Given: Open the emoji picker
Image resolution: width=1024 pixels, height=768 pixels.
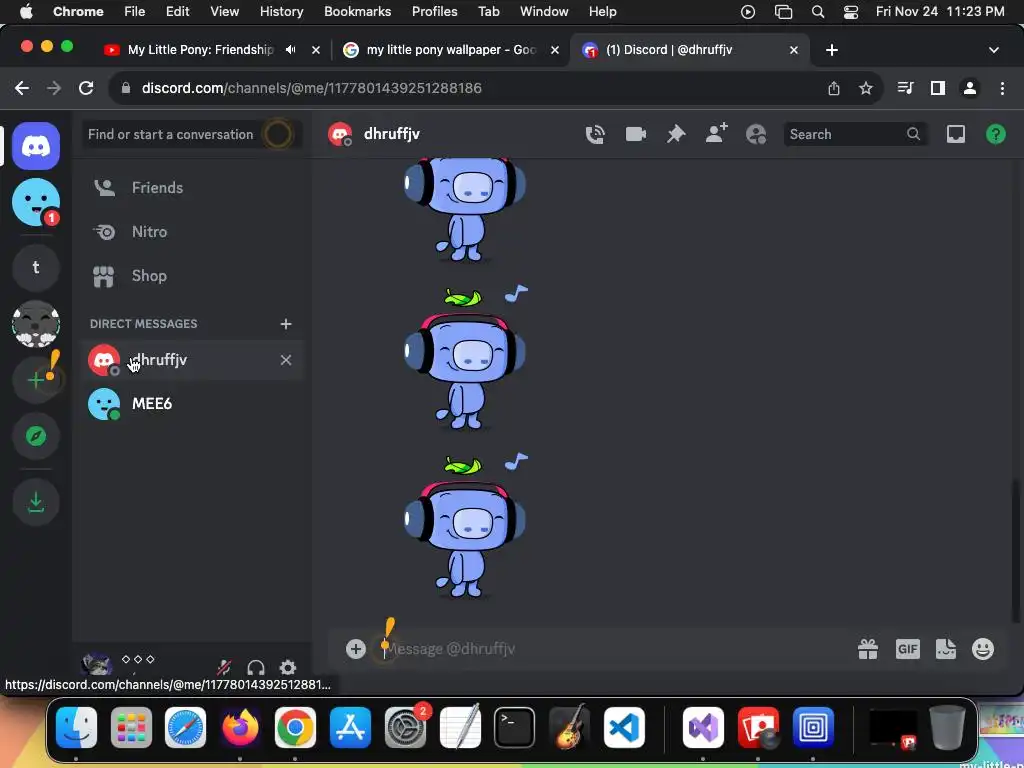Looking at the screenshot, I should pyautogui.click(x=983, y=648).
